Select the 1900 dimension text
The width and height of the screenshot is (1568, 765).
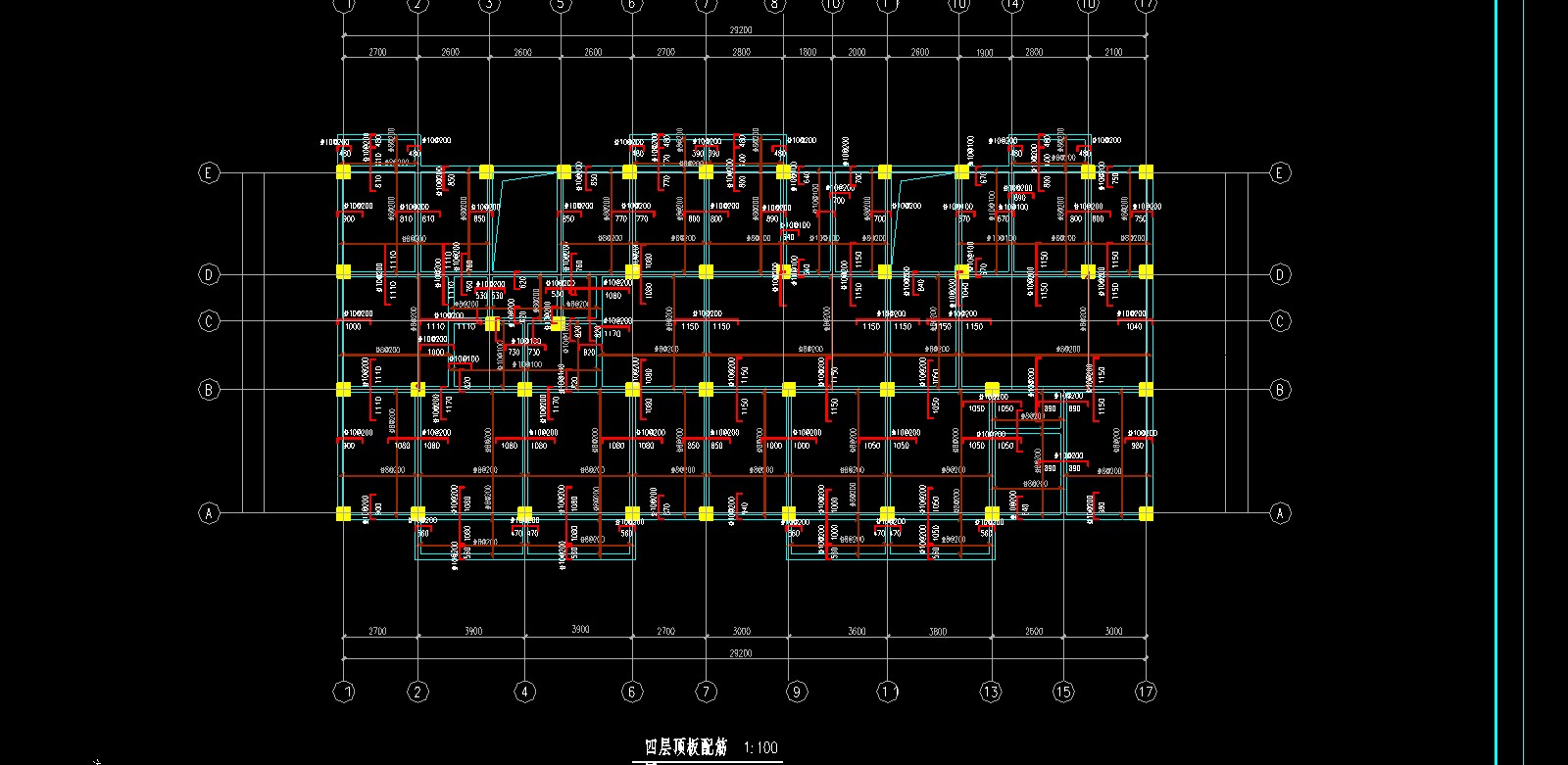pos(985,53)
